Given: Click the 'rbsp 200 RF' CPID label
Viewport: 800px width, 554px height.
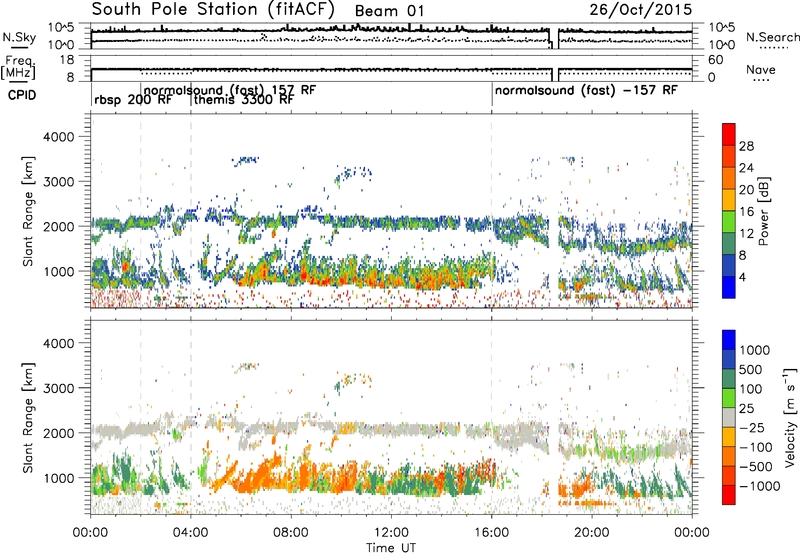Looking at the screenshot, I should click(x=133, y=99).
